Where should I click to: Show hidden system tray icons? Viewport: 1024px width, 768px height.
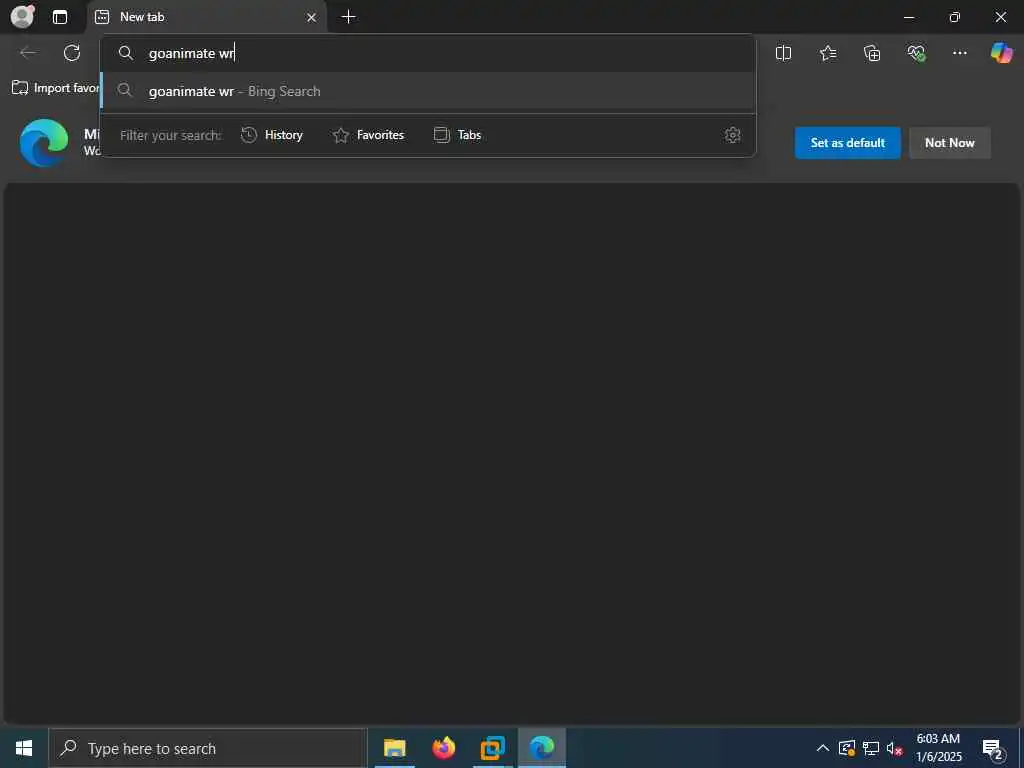823,748
